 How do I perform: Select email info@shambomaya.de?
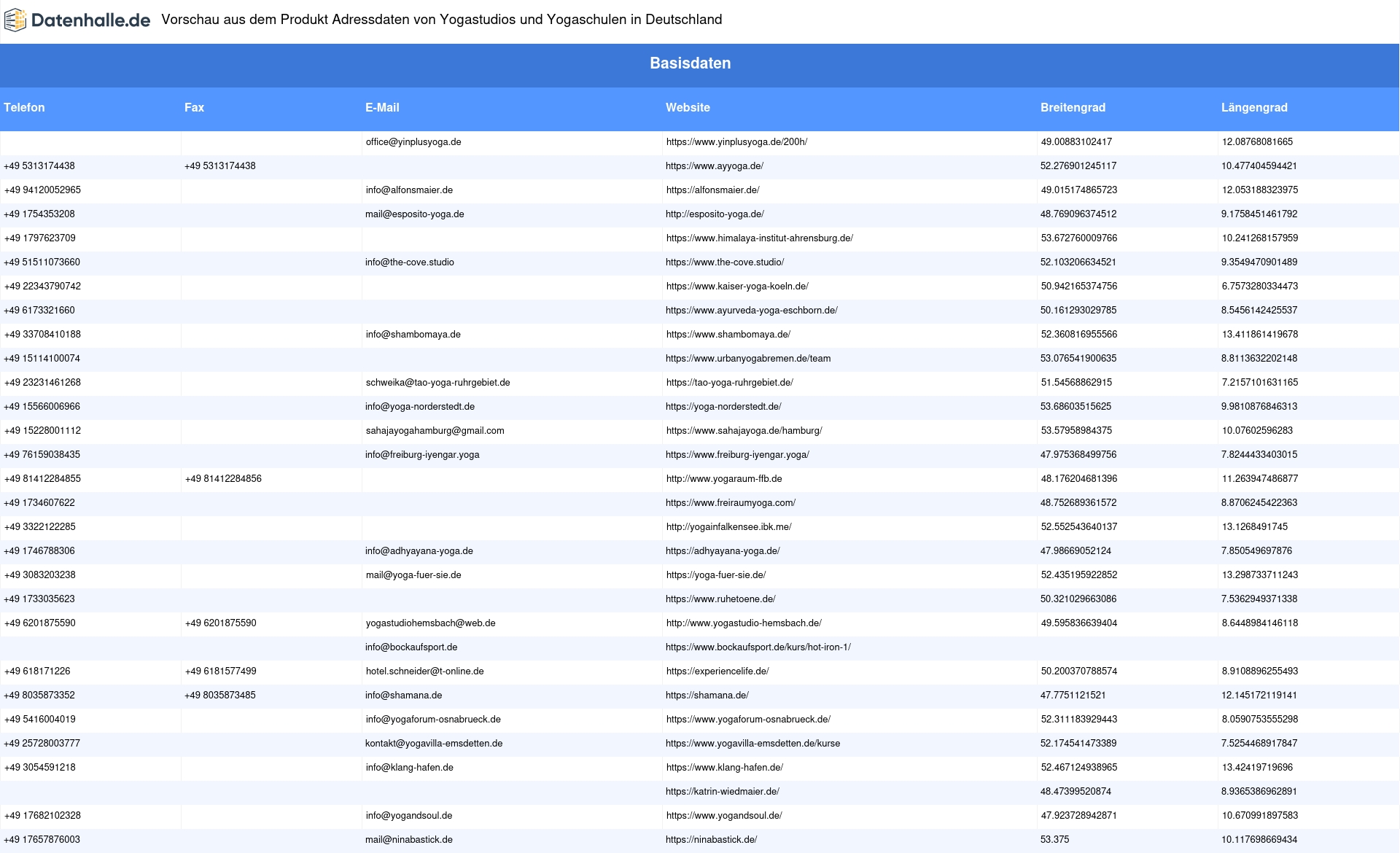coord(413,335)
